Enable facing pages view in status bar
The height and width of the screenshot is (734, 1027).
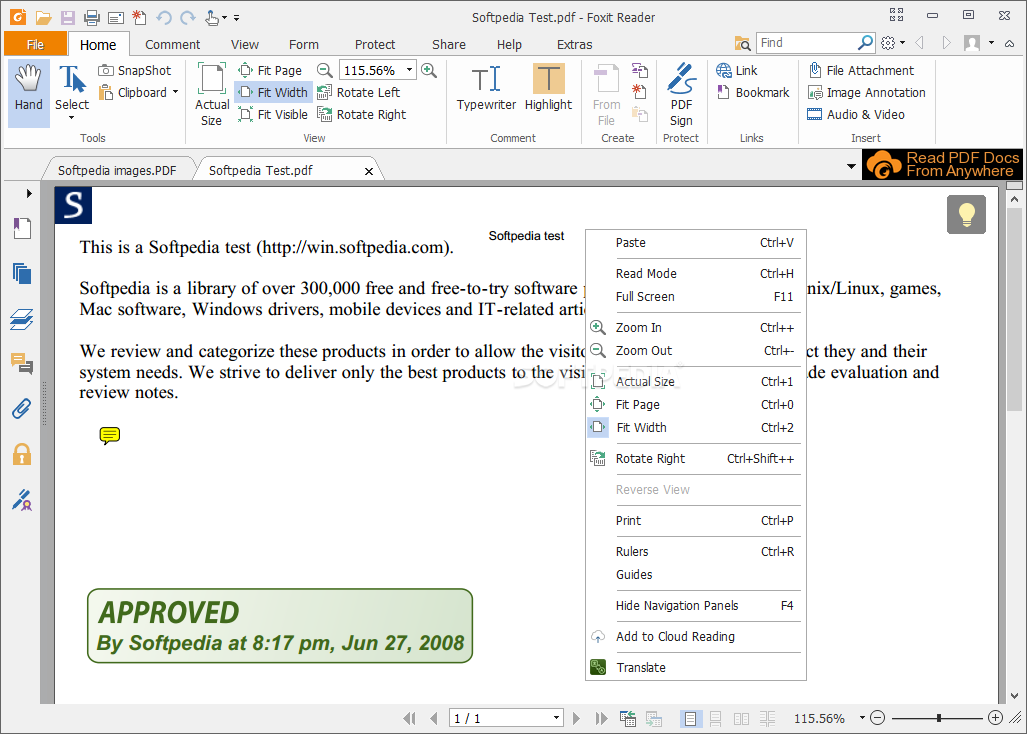[x=741, y=718]
